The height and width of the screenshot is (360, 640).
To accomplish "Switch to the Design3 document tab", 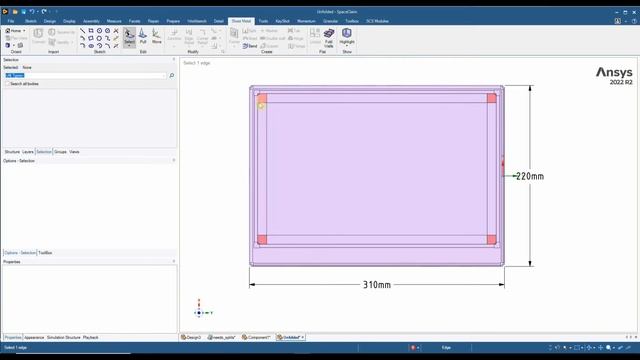I will tap(191, 338).
